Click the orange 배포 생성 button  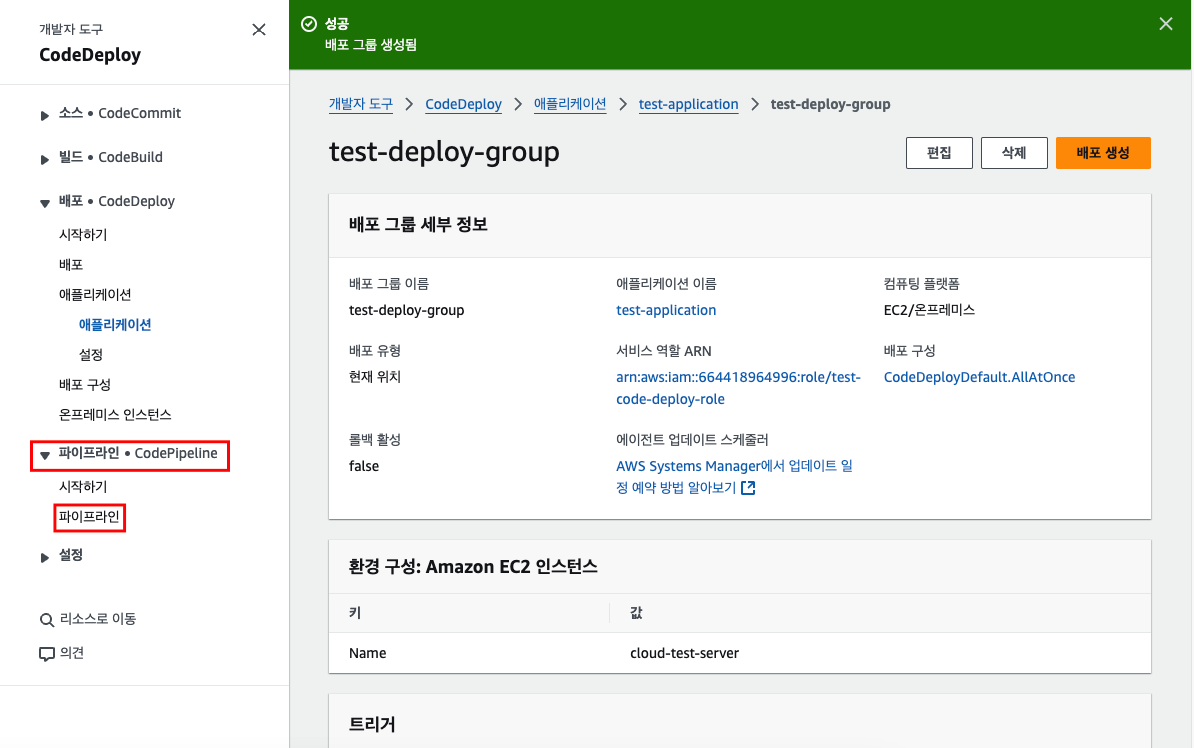click(1103, 152)
